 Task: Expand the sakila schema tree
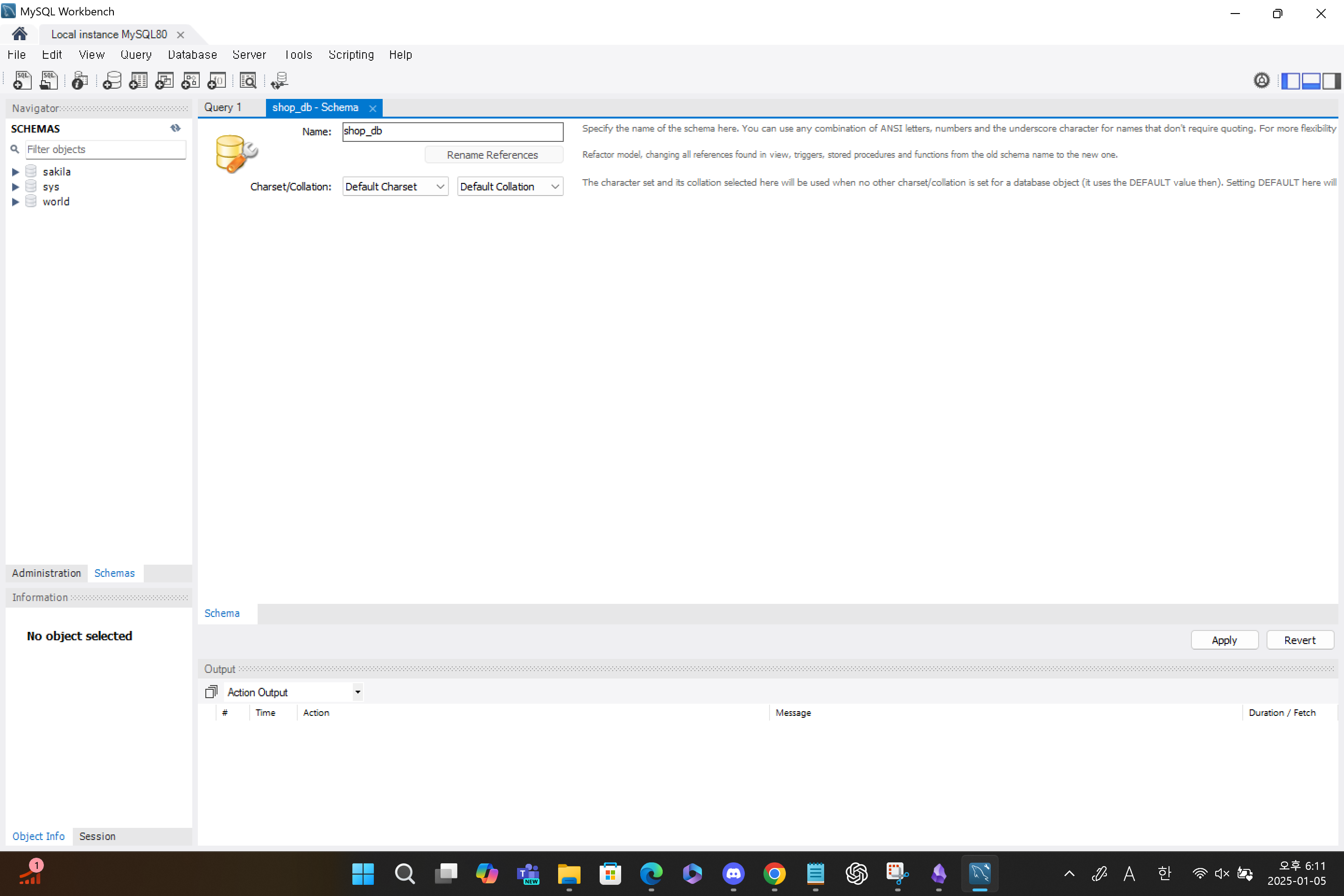(x=15, y=171)
